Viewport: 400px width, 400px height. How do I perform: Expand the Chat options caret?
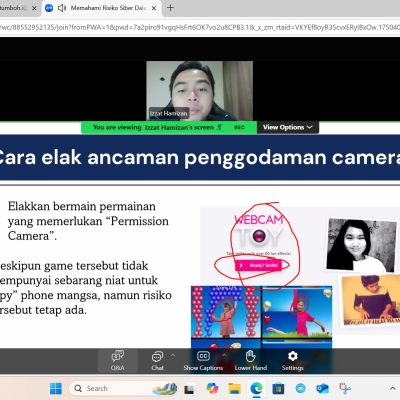[173, 355]
